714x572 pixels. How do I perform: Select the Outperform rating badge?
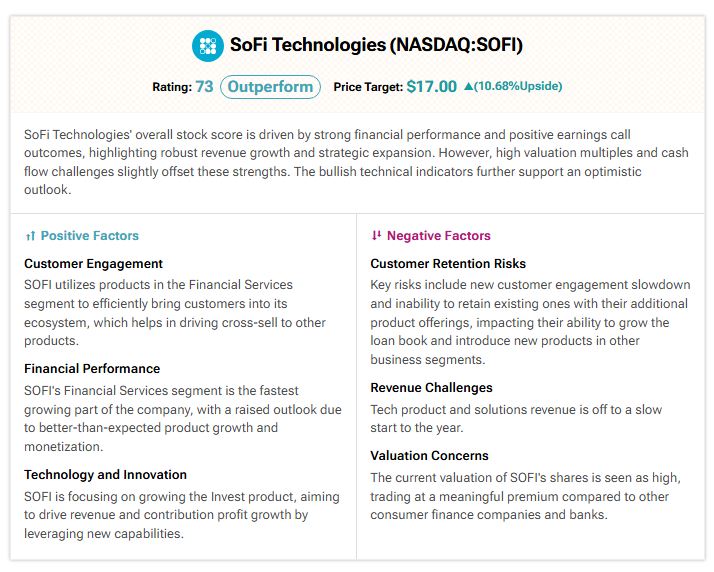(x=270, y=87)
